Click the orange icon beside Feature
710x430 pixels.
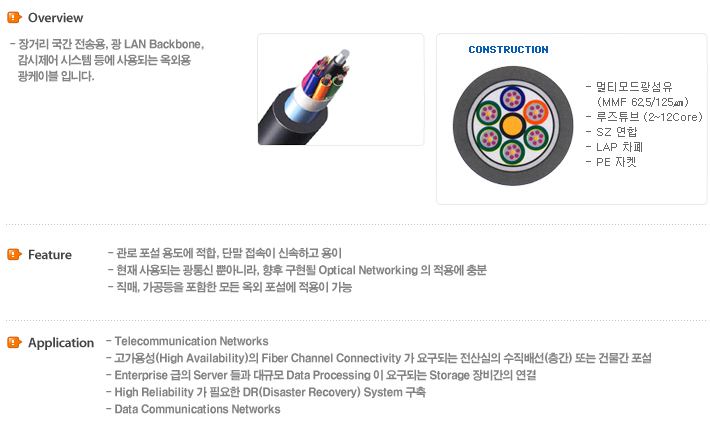coord(14,254)
